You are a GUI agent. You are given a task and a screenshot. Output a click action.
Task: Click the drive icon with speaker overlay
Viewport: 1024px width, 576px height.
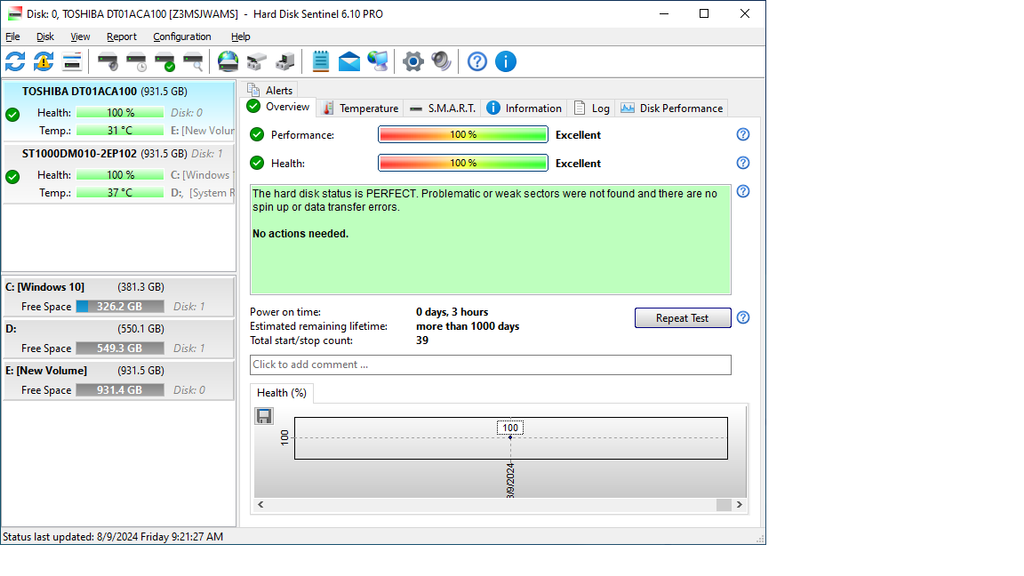click(x=108, y=62)
